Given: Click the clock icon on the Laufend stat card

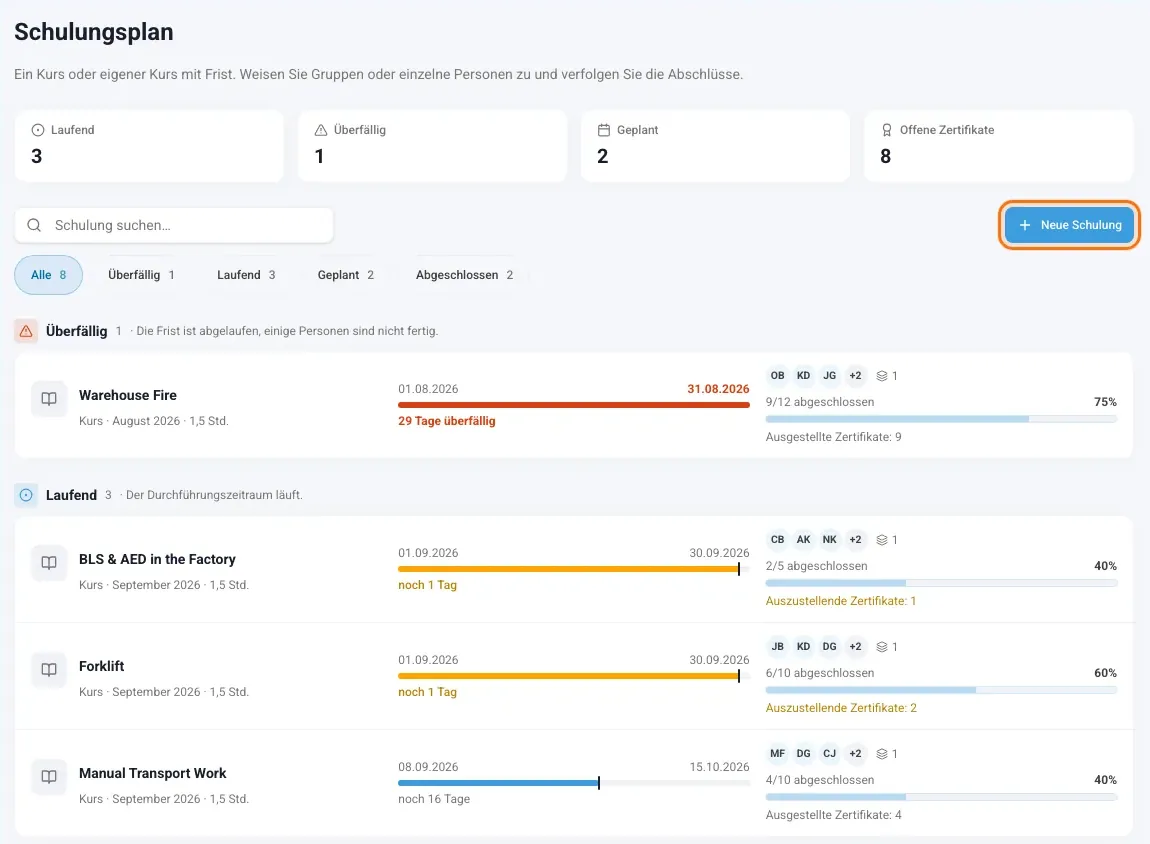Looking at the screenshot, I should click(37, 130).
